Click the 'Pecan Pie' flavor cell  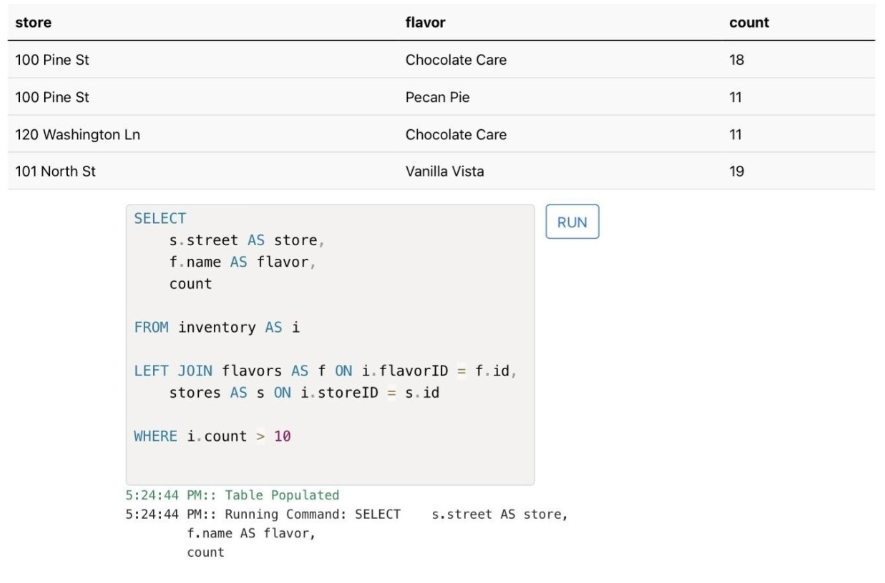coord(437,97)
